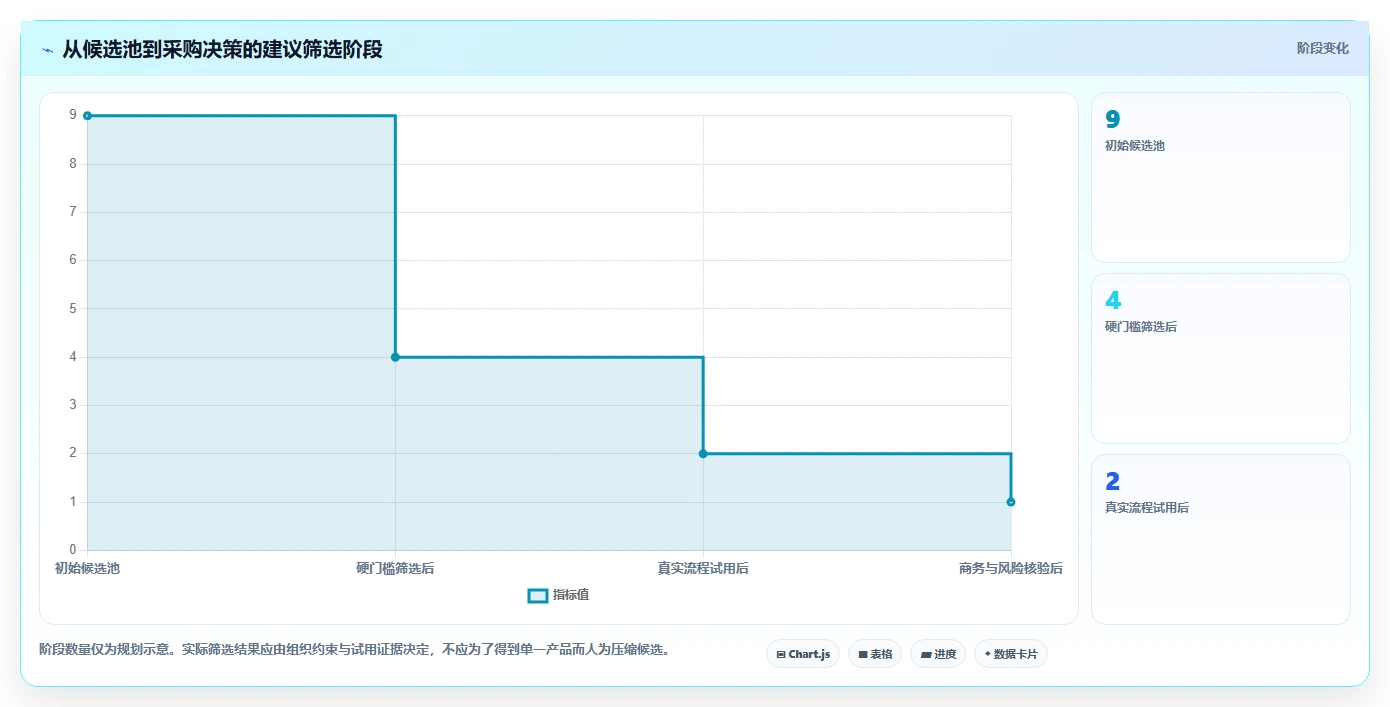
Task: Open the 初始候选池 stat card
Action: pyautogui.click(x=1221, y=178)
